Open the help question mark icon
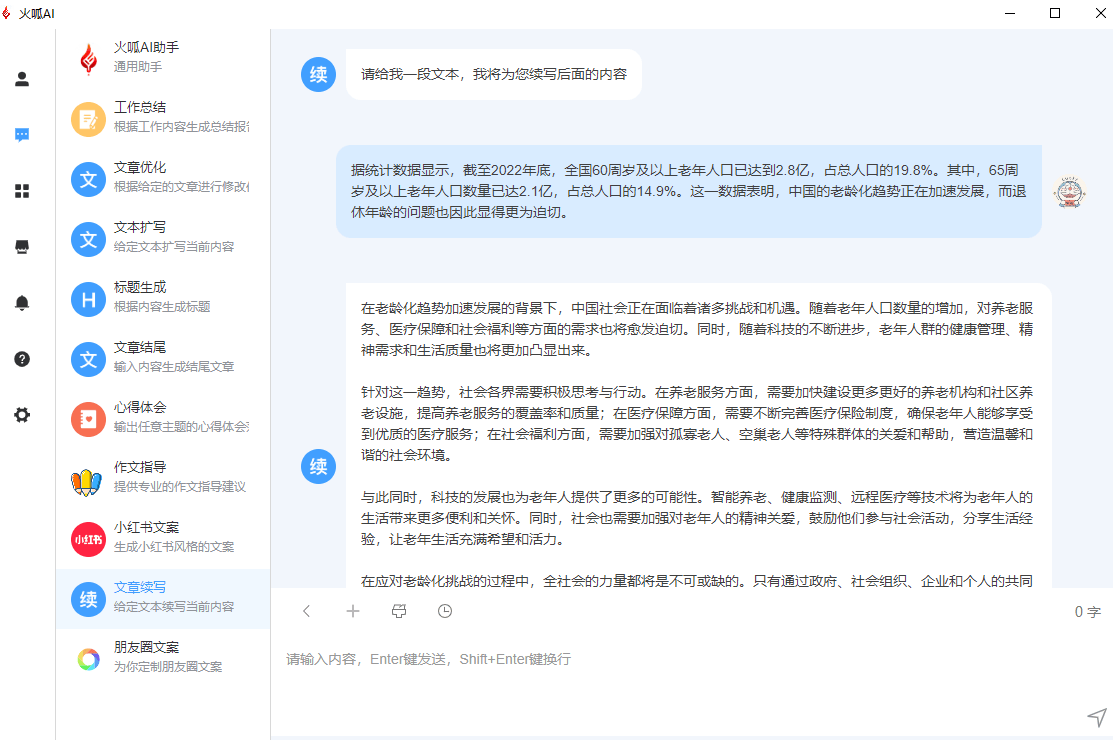Viewport: 1113px width, 740px height. [x=22, y=359]
